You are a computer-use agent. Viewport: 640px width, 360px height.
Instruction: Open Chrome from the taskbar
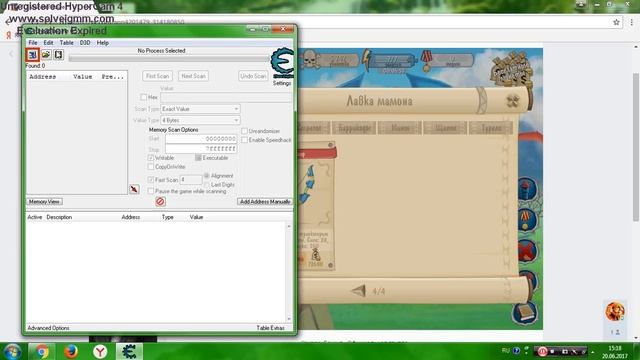pyautogui.click(x=42, y=351)
